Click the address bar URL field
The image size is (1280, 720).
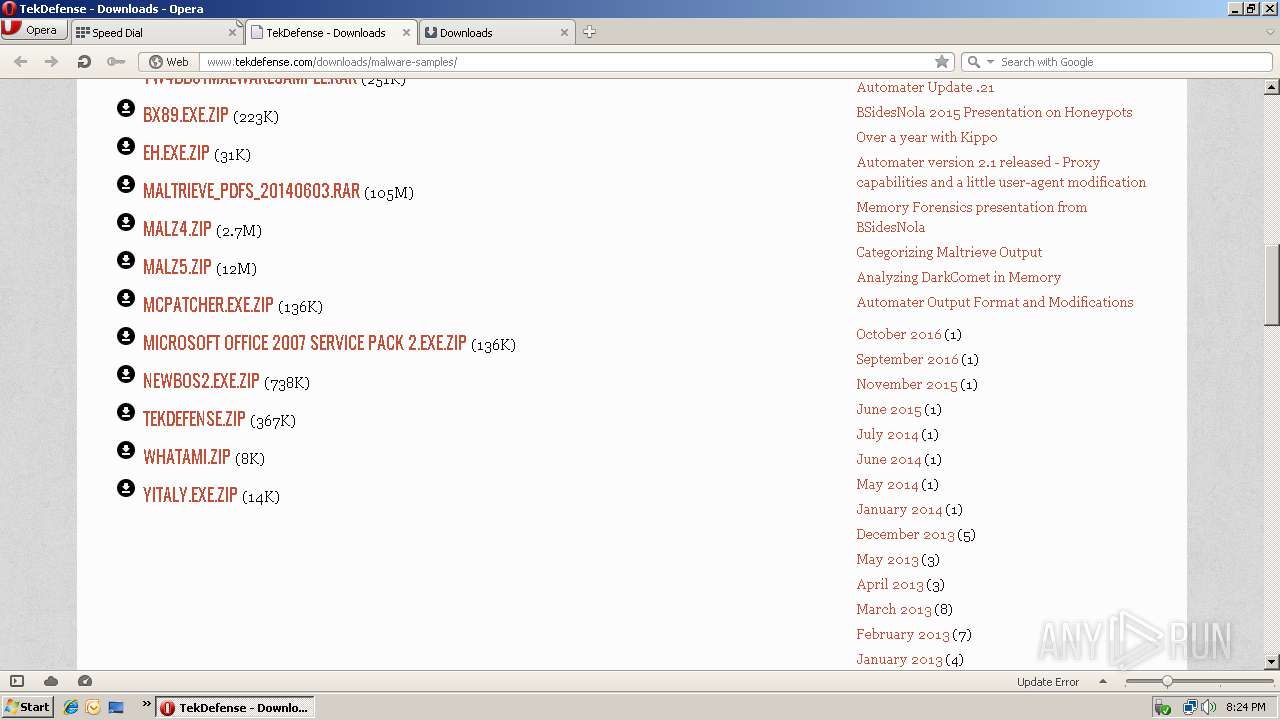pyautogui.click(x=566, y=61)
